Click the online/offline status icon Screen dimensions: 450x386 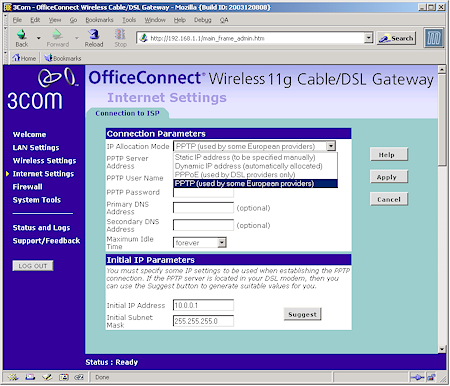point(417,377)
